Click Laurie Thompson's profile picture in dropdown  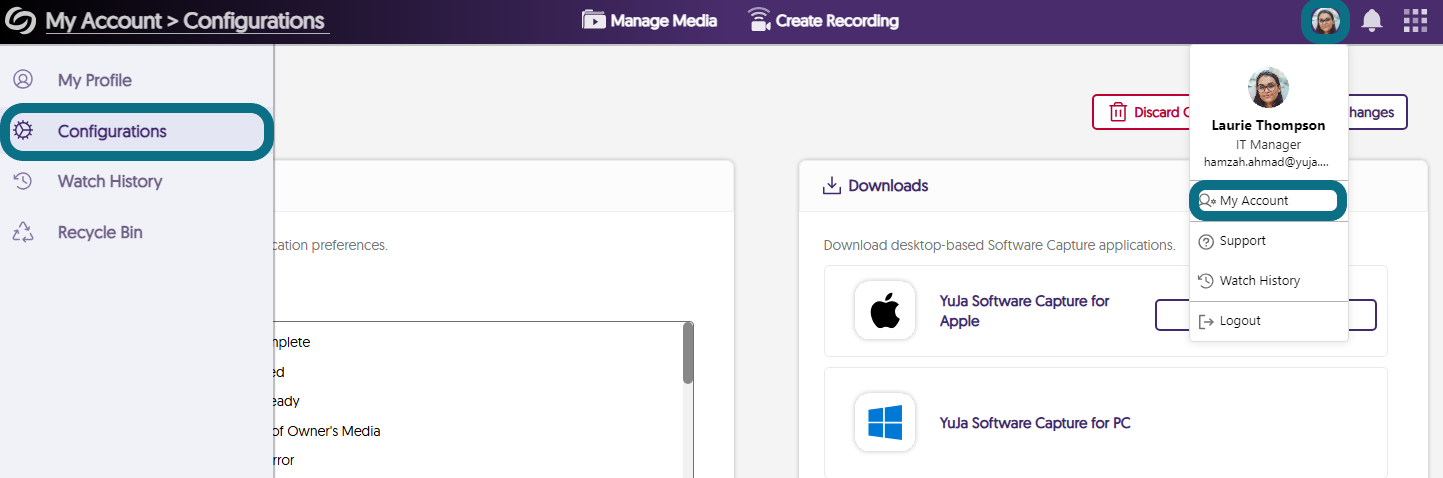pos(1268,87)
